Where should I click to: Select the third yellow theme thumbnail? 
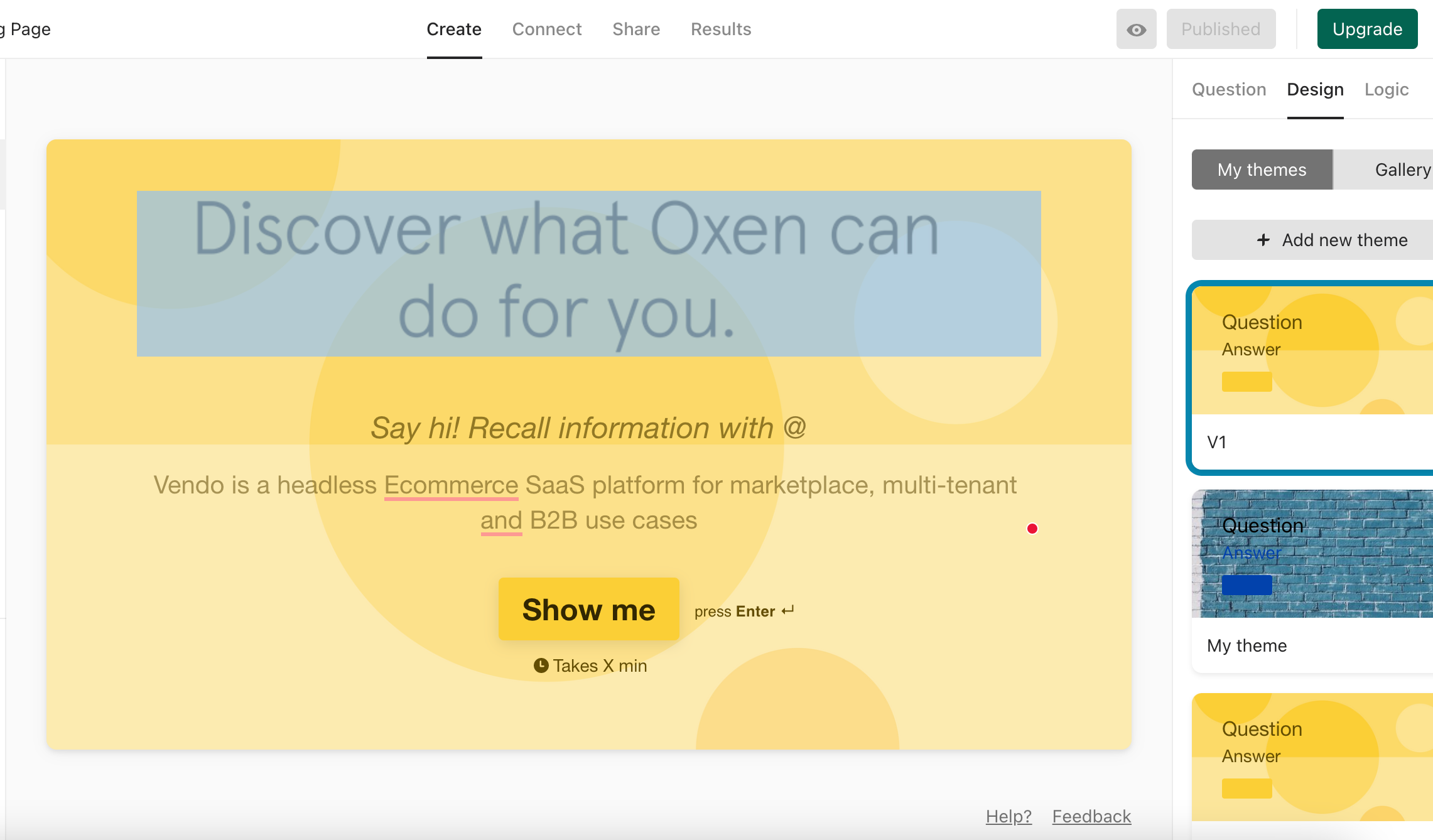tap(1312, 757)
